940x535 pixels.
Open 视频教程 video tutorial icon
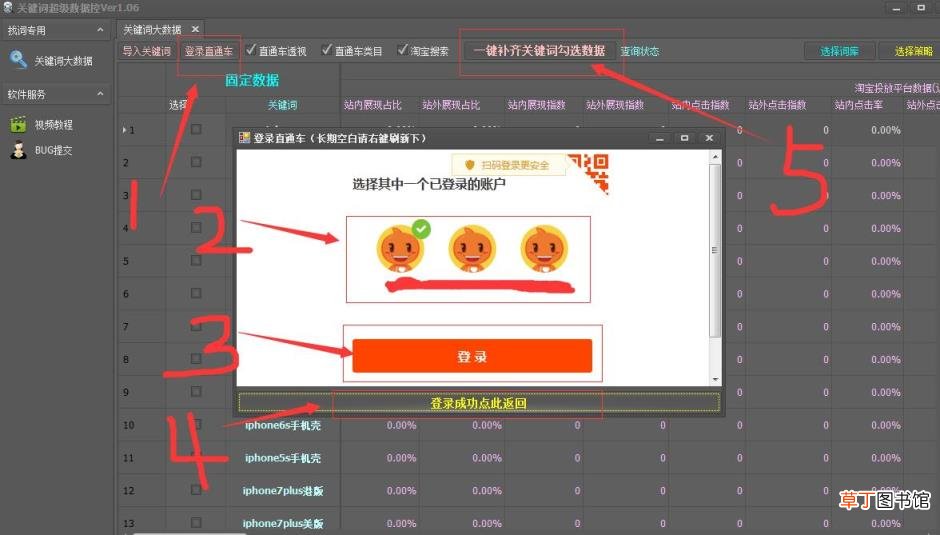pyautogui.click(x=19, y=125)
